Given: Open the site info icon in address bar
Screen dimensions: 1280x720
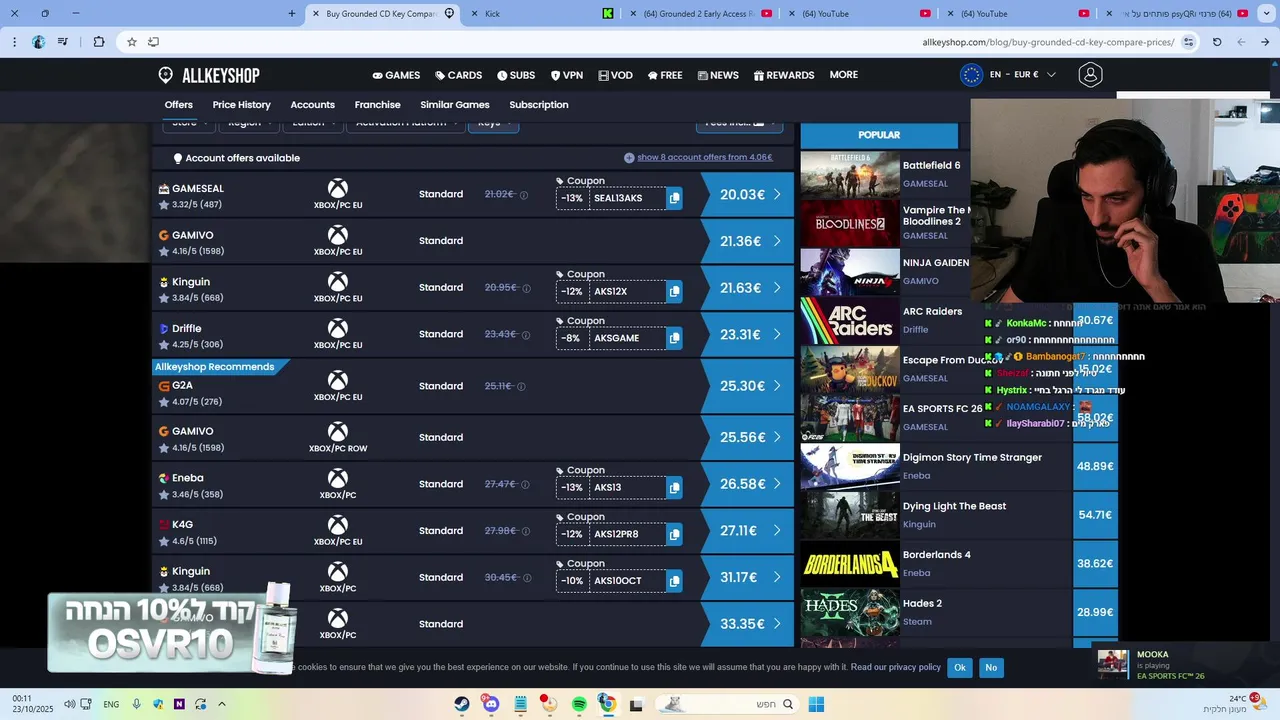Looking at the screenshot, I should point(1188,42).
